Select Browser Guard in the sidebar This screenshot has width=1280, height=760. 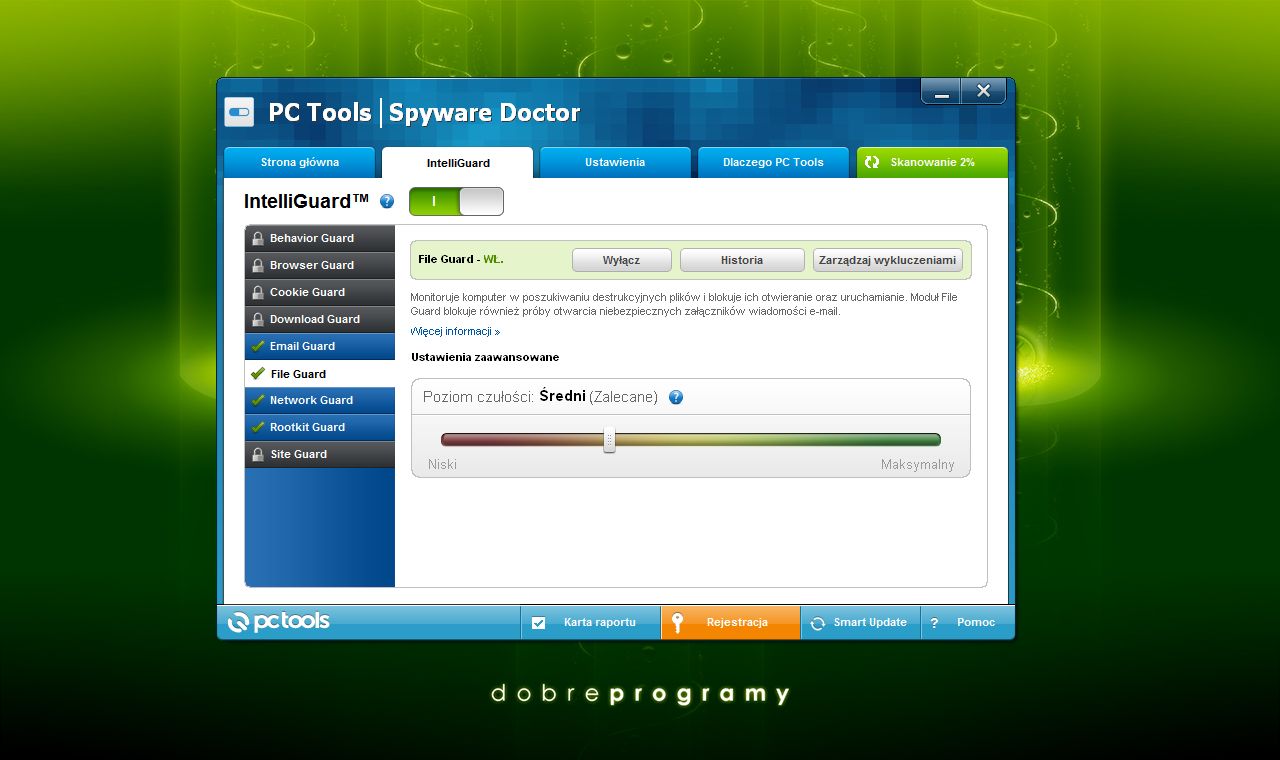point(320,265)
